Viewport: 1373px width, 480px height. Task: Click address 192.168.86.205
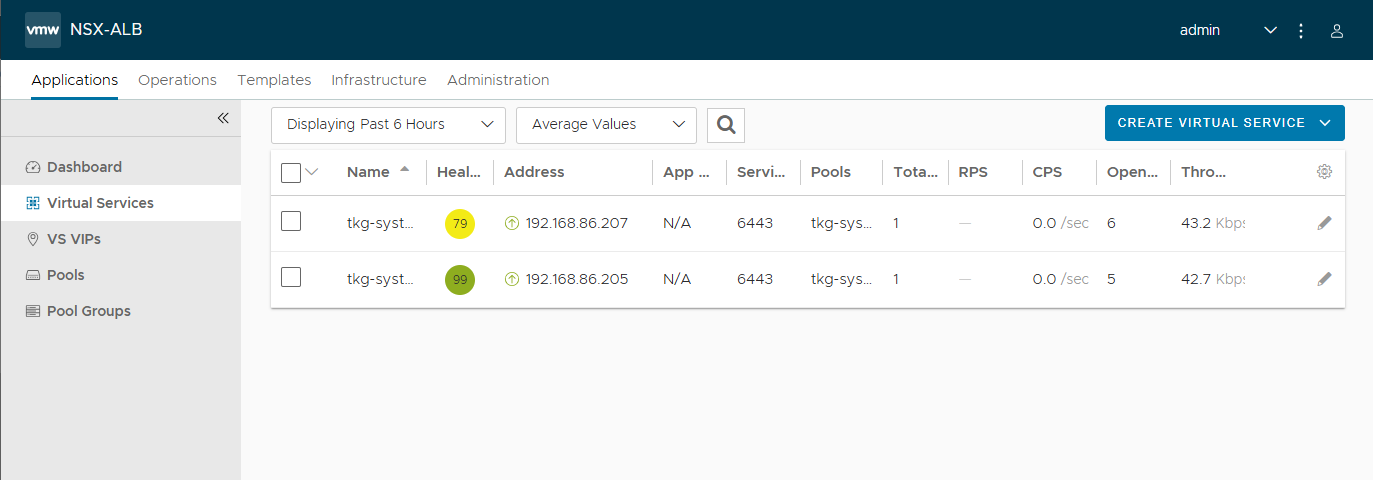577,279
